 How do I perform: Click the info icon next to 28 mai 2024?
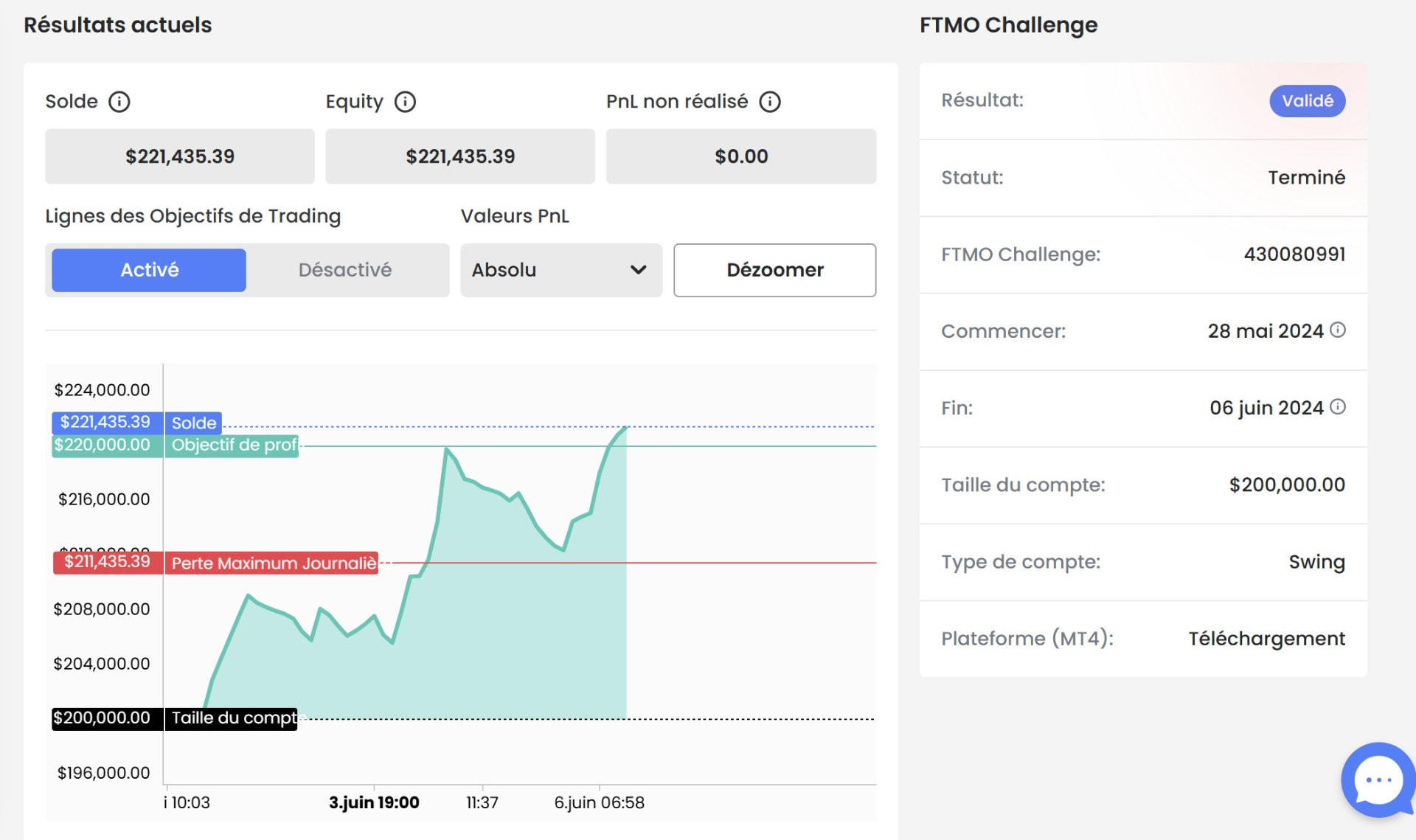pyautogui.click(x=1338, y=330)
